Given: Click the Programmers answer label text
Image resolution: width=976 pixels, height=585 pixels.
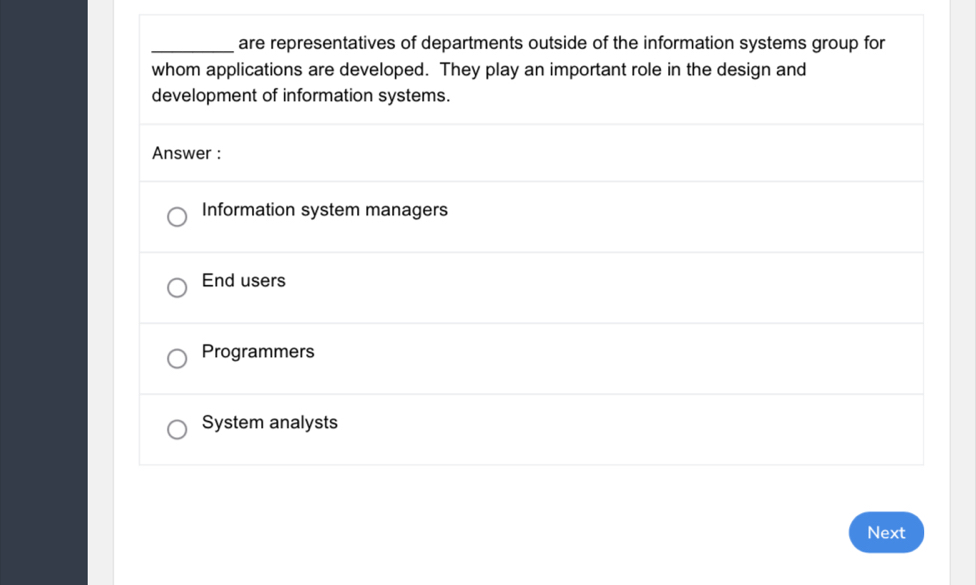Looking at the screenshot, I should (x=257, y=351).
